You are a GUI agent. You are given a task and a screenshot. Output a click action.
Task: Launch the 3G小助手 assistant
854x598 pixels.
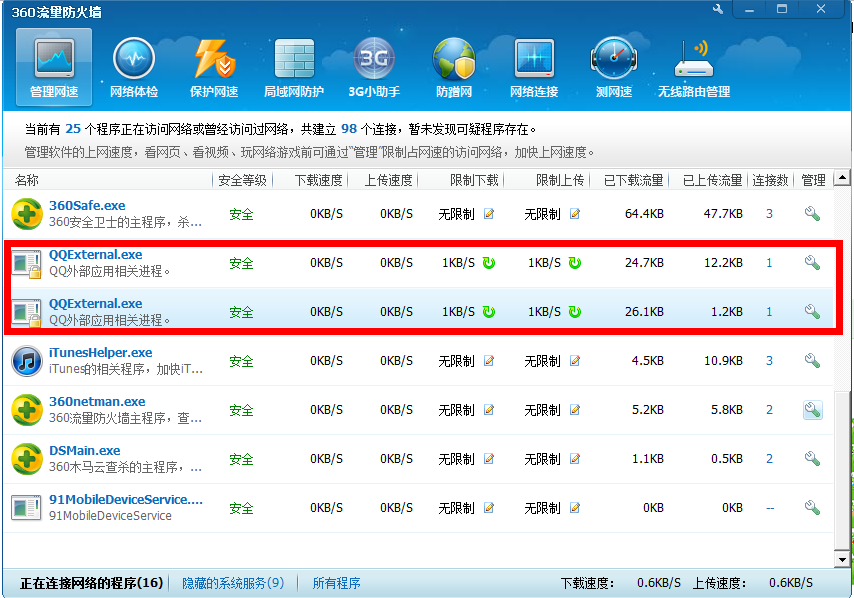[374, 67]
